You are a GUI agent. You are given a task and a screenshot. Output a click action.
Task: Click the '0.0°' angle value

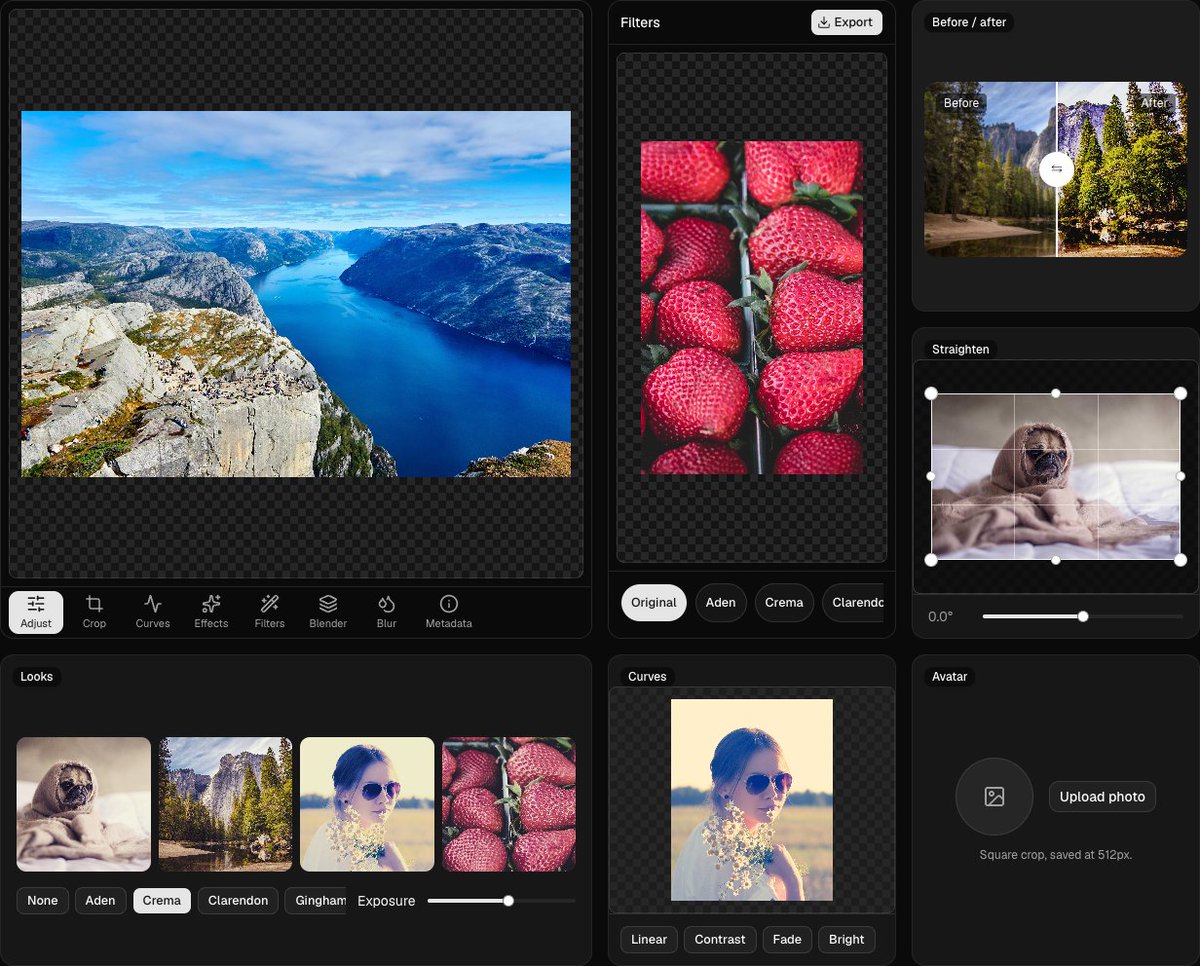[940, 617]
